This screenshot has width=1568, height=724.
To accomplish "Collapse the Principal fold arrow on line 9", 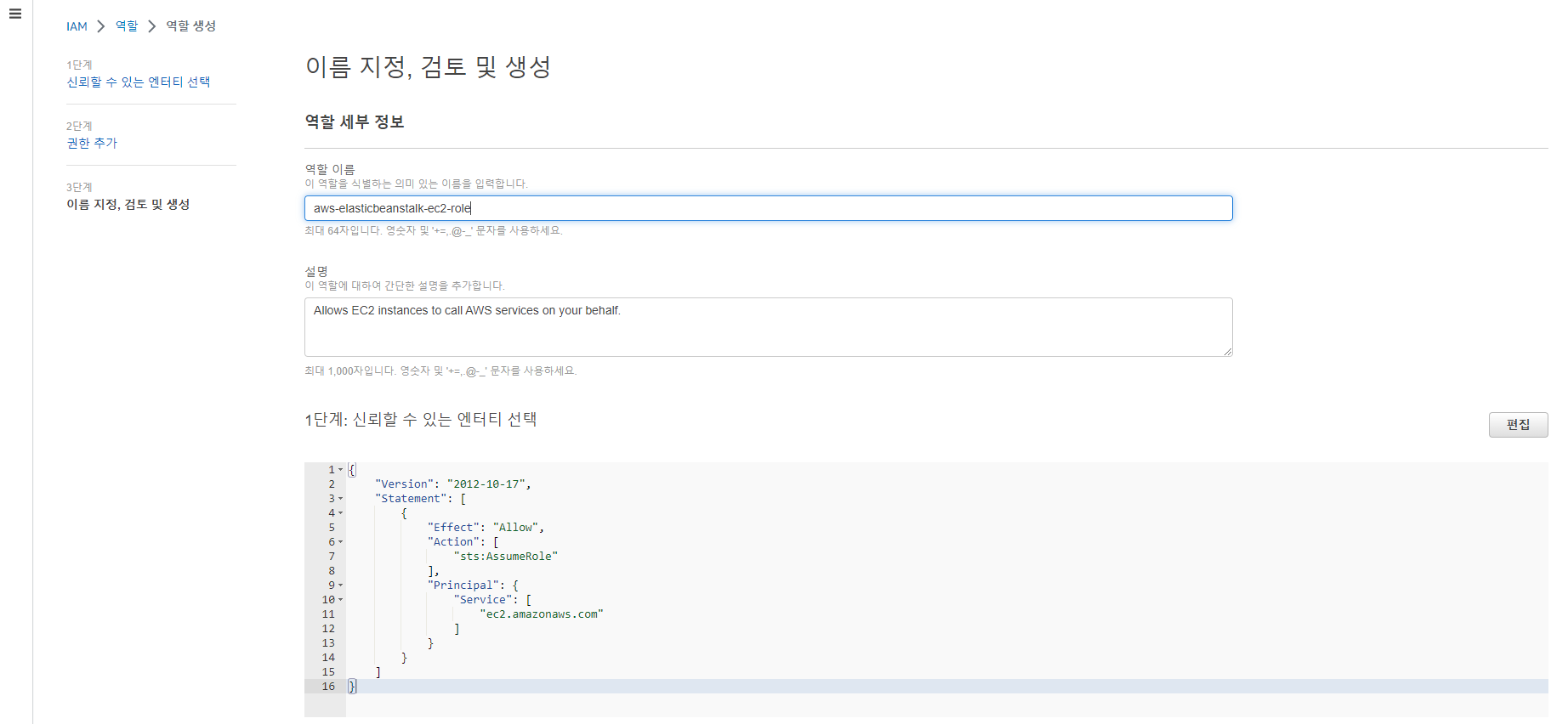I will (x=341, y=585).
